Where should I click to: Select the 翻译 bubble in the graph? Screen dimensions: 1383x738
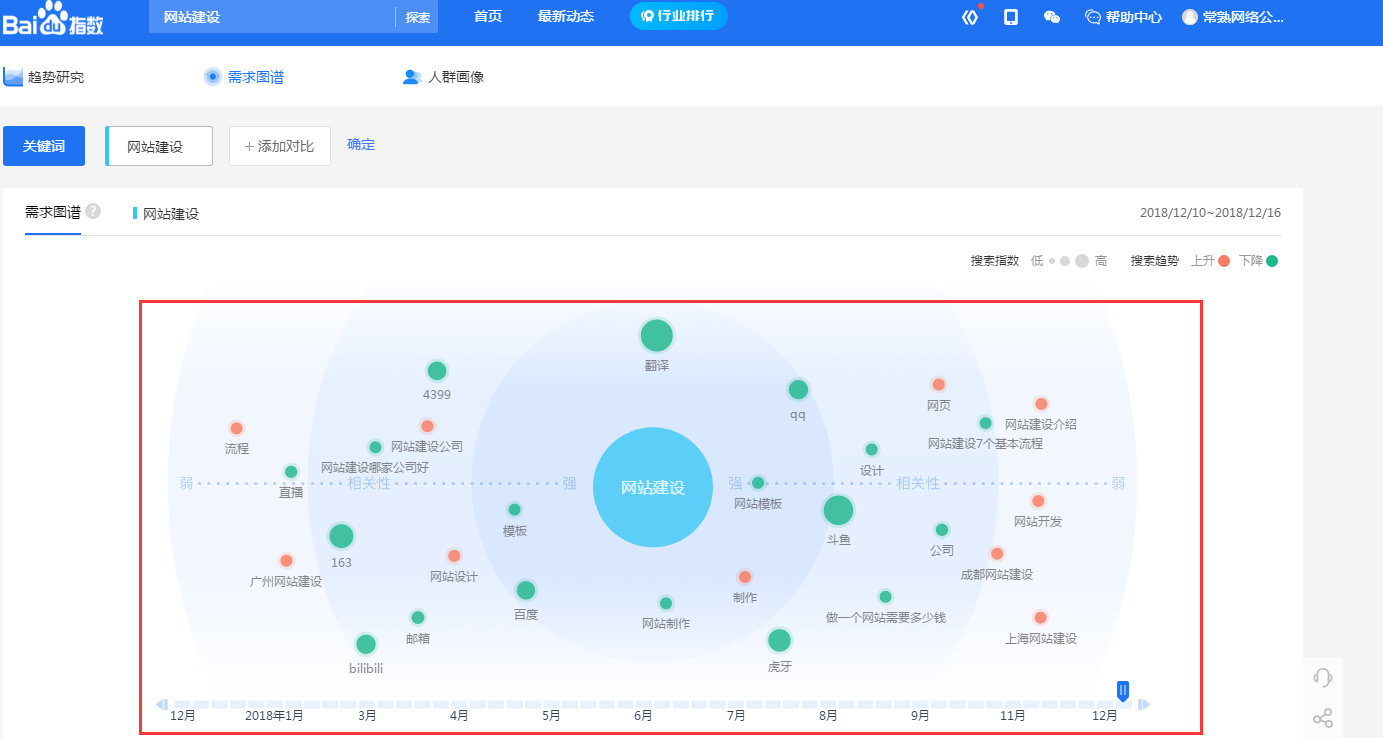(x=656, y=336)
